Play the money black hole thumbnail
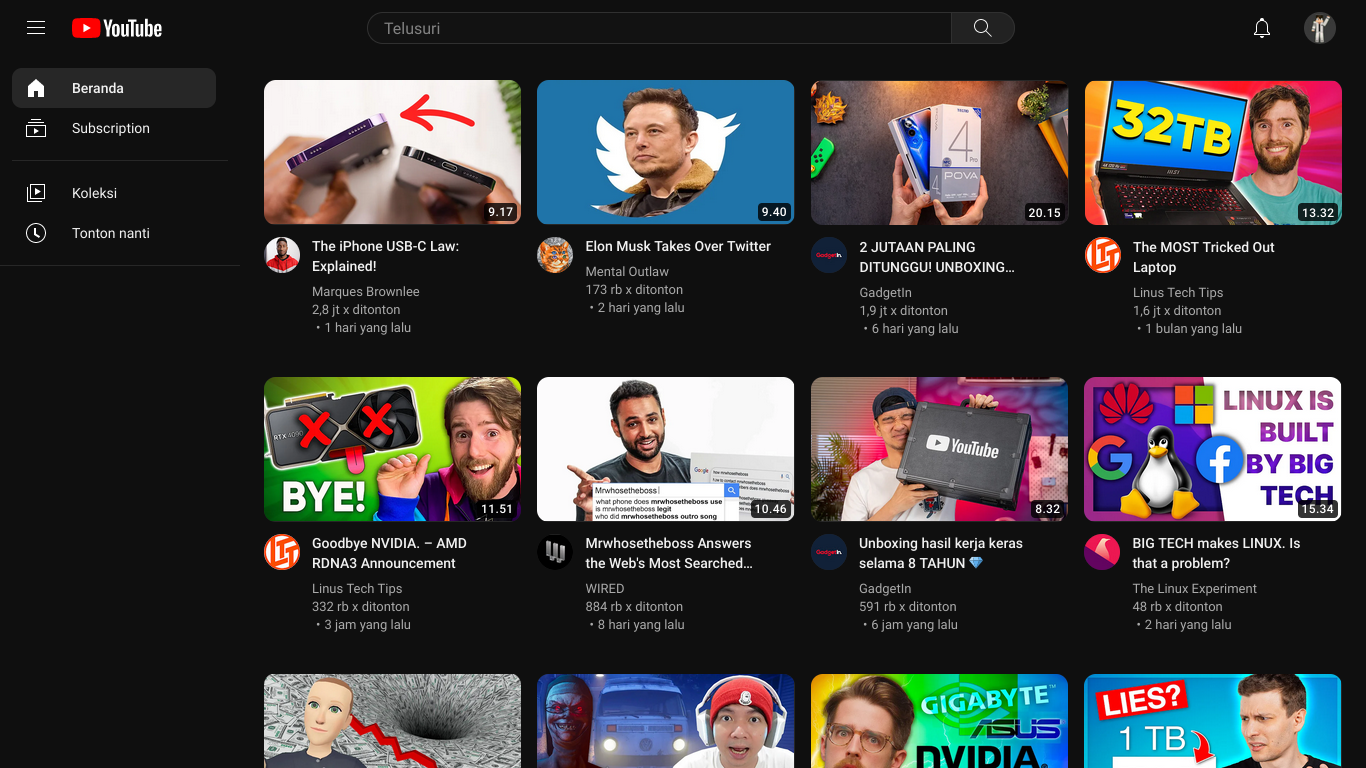 pyautogui.click(x=392, y=721)
